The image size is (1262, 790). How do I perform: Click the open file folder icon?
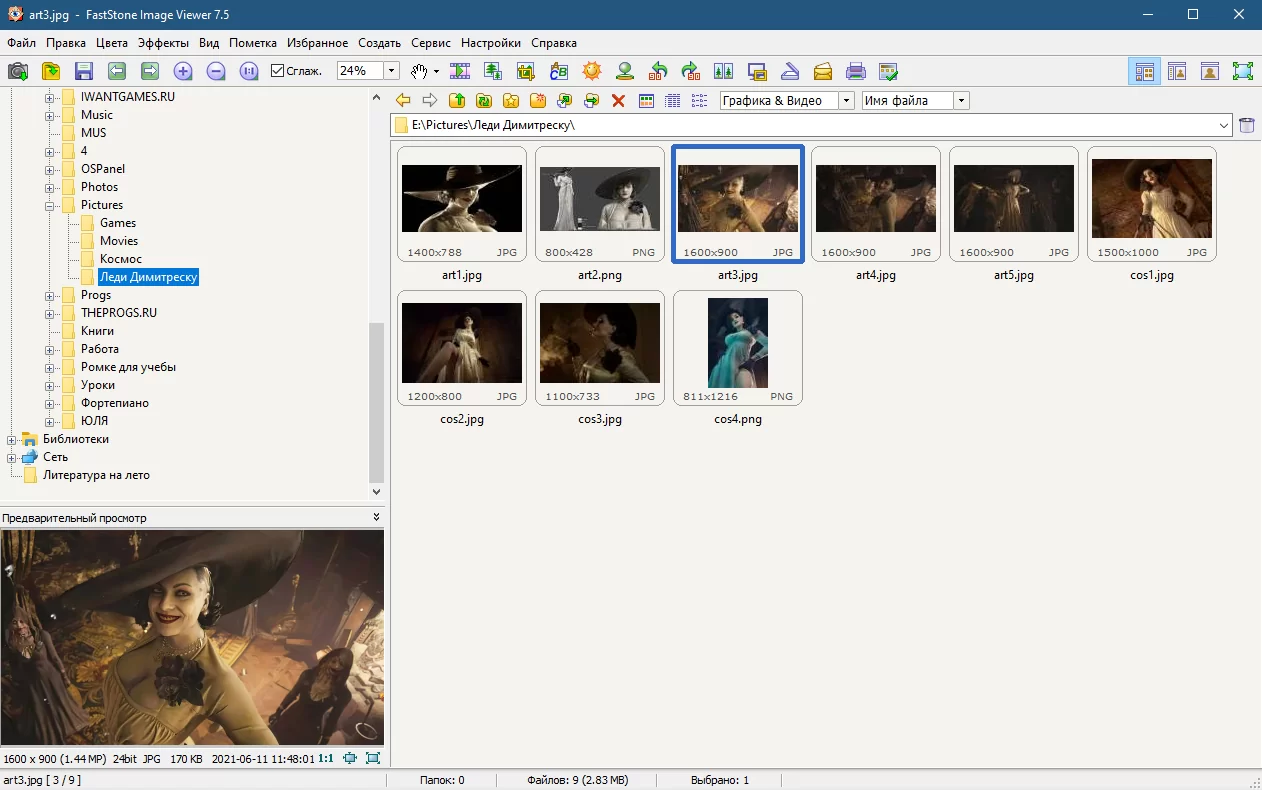51,71
